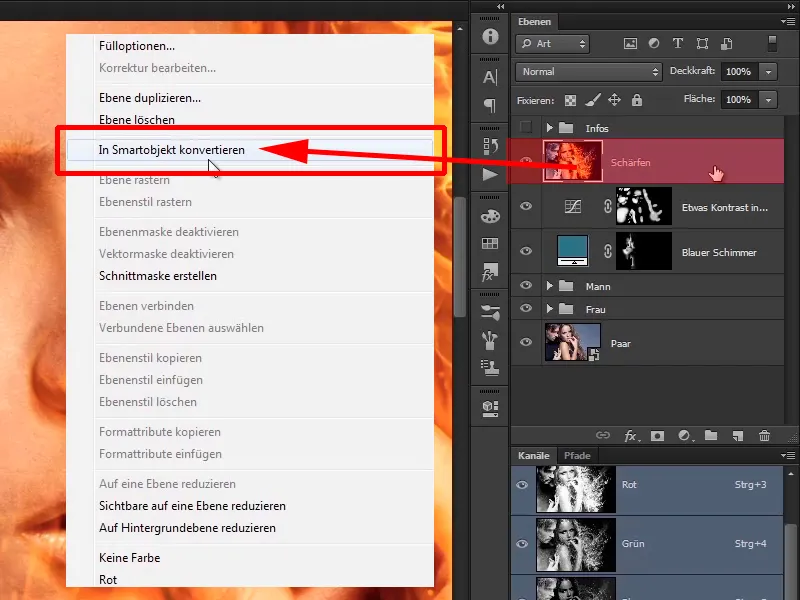The image size is (800, 600).
Task: Filter layers by text layer type
Action: (678, 44)
